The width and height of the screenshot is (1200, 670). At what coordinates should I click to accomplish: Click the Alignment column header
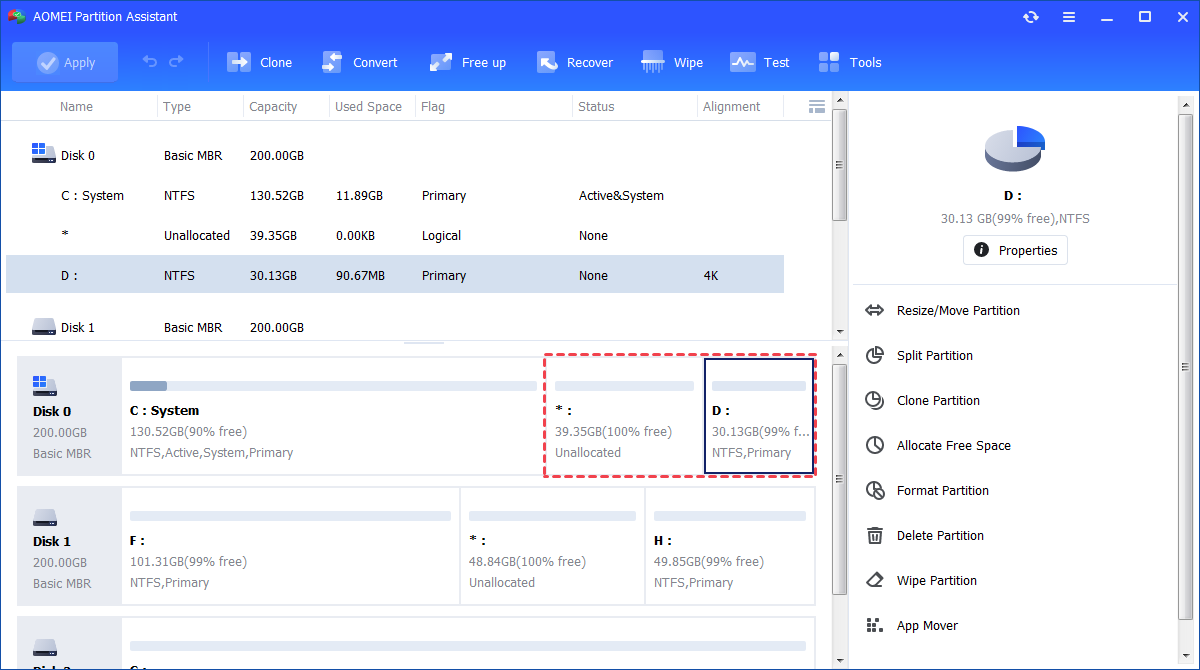(731, 107)
